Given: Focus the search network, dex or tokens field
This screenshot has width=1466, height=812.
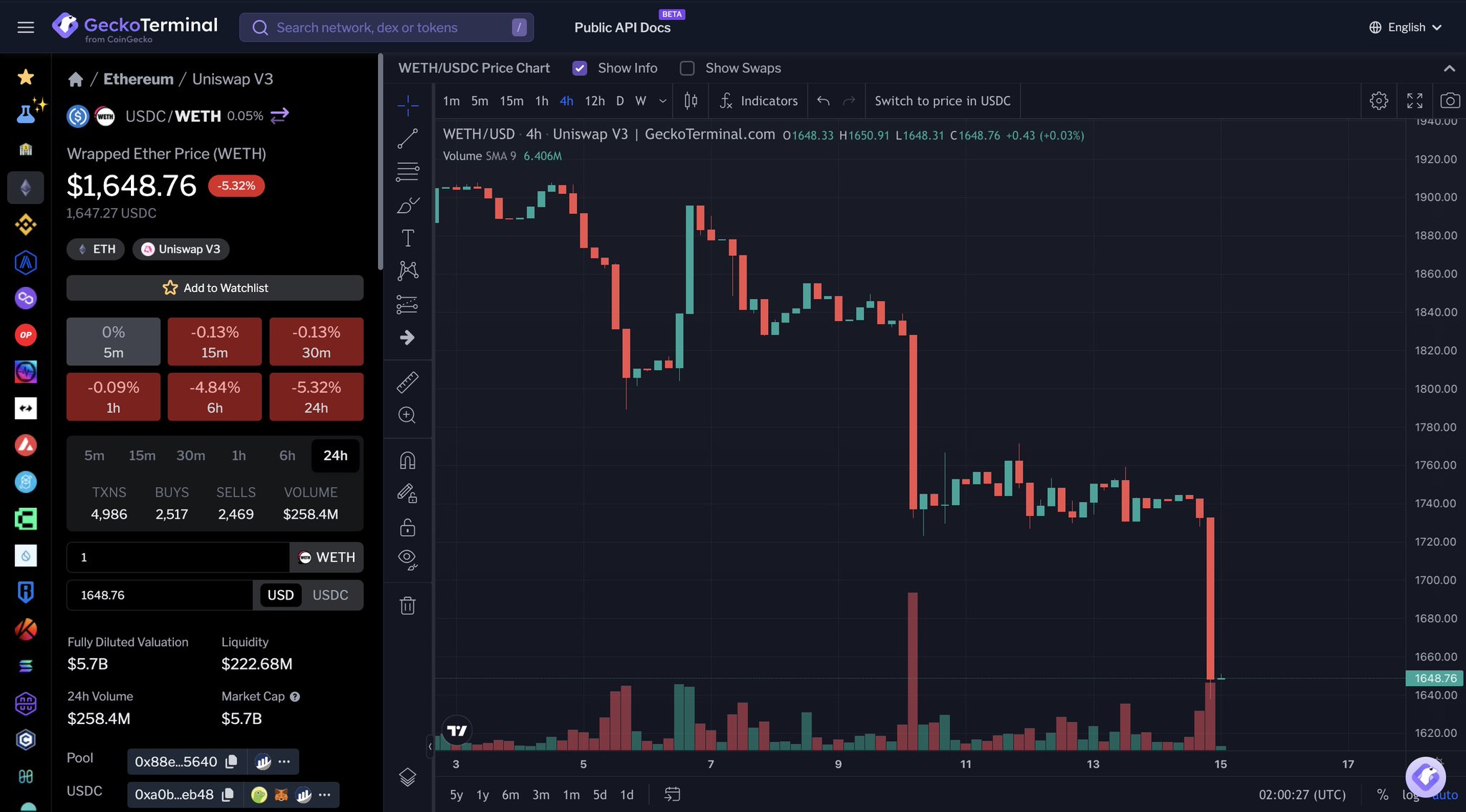Looking at the screenshot, I should point(387,27).
